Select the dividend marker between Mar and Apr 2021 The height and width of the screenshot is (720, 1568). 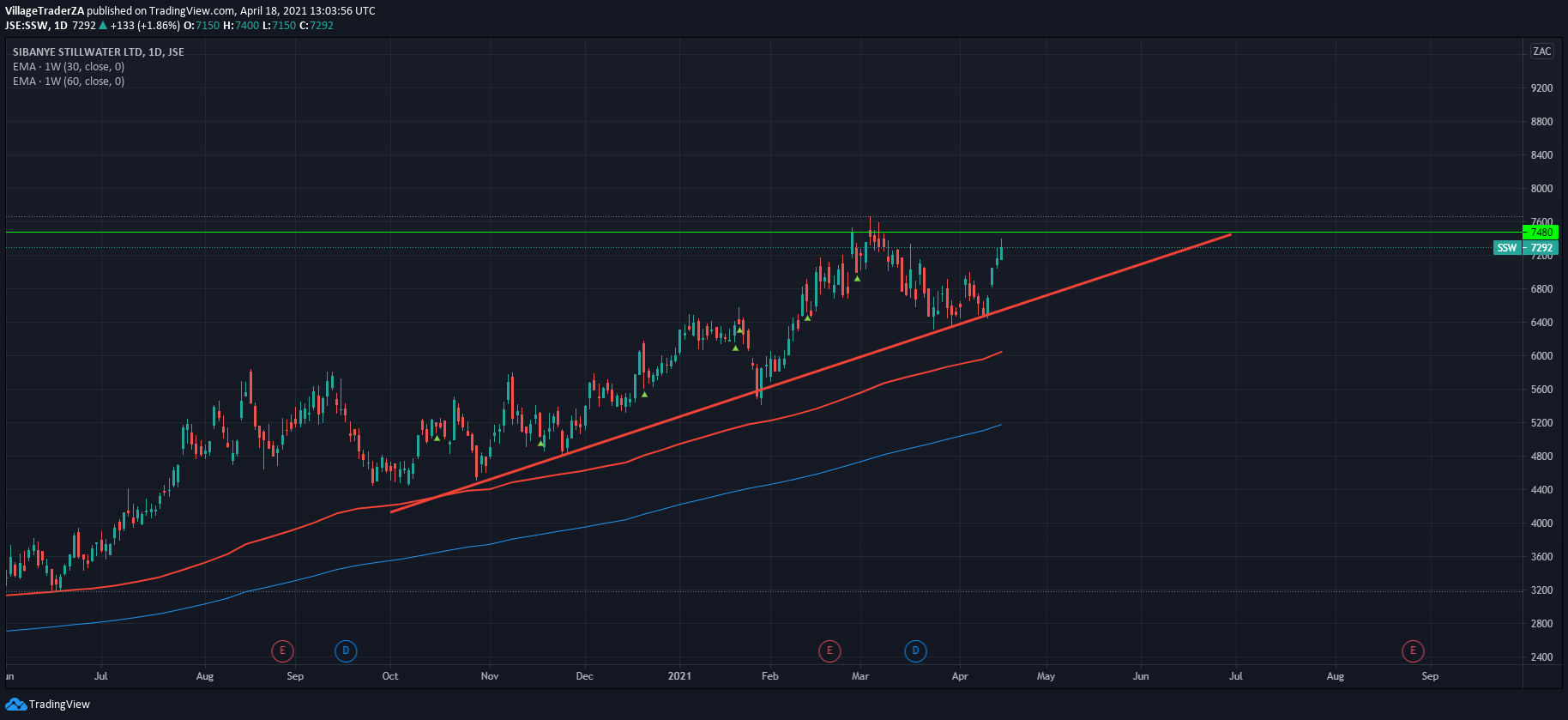tap(915, 651)
